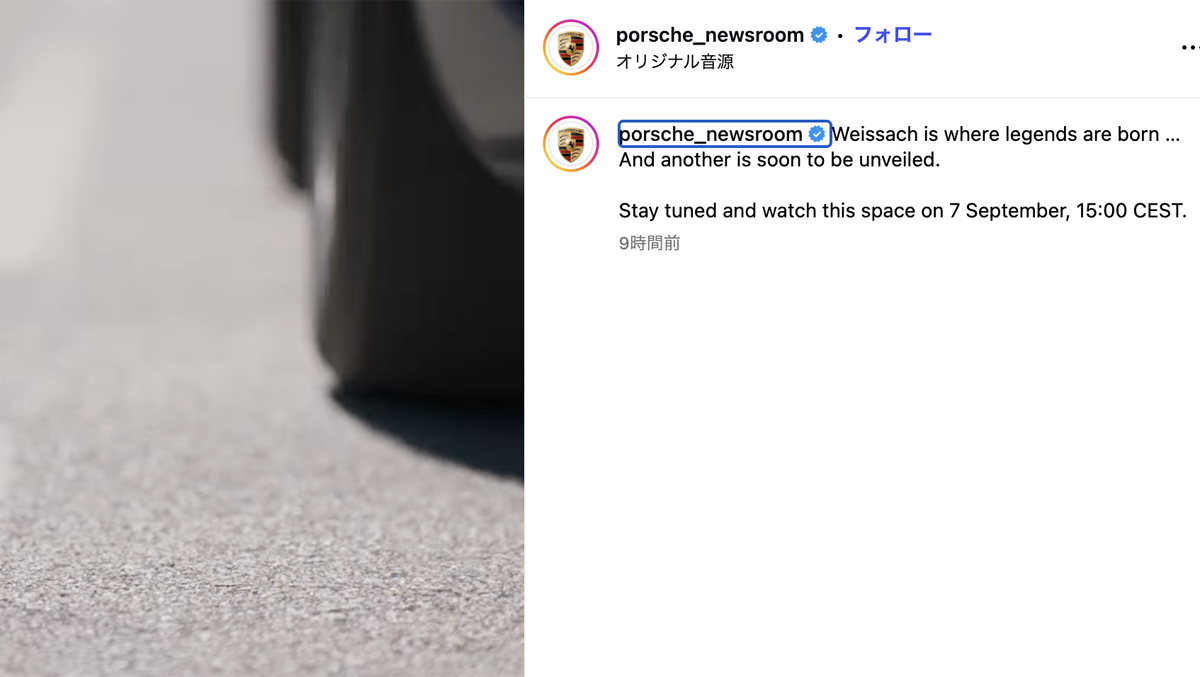Click the empty comments area below the caption
This screenshot has width=1200, height=677.
tap(862, 460)
